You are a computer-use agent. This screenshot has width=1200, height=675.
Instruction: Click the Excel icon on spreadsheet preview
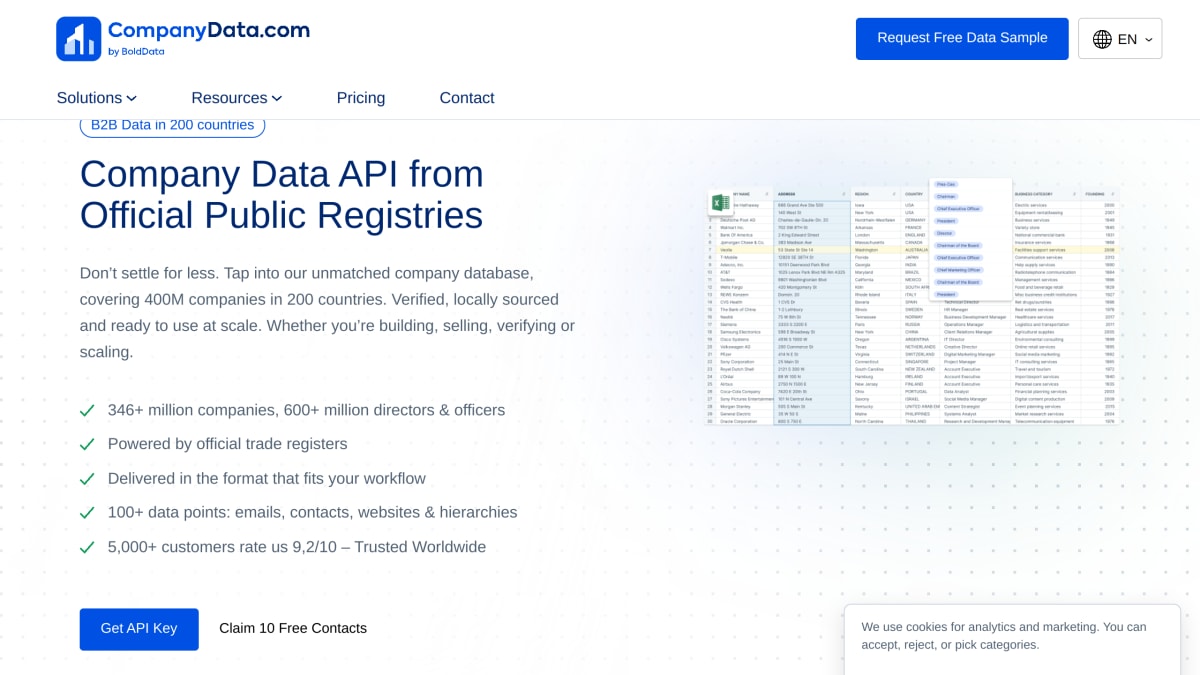coord(720,203)
